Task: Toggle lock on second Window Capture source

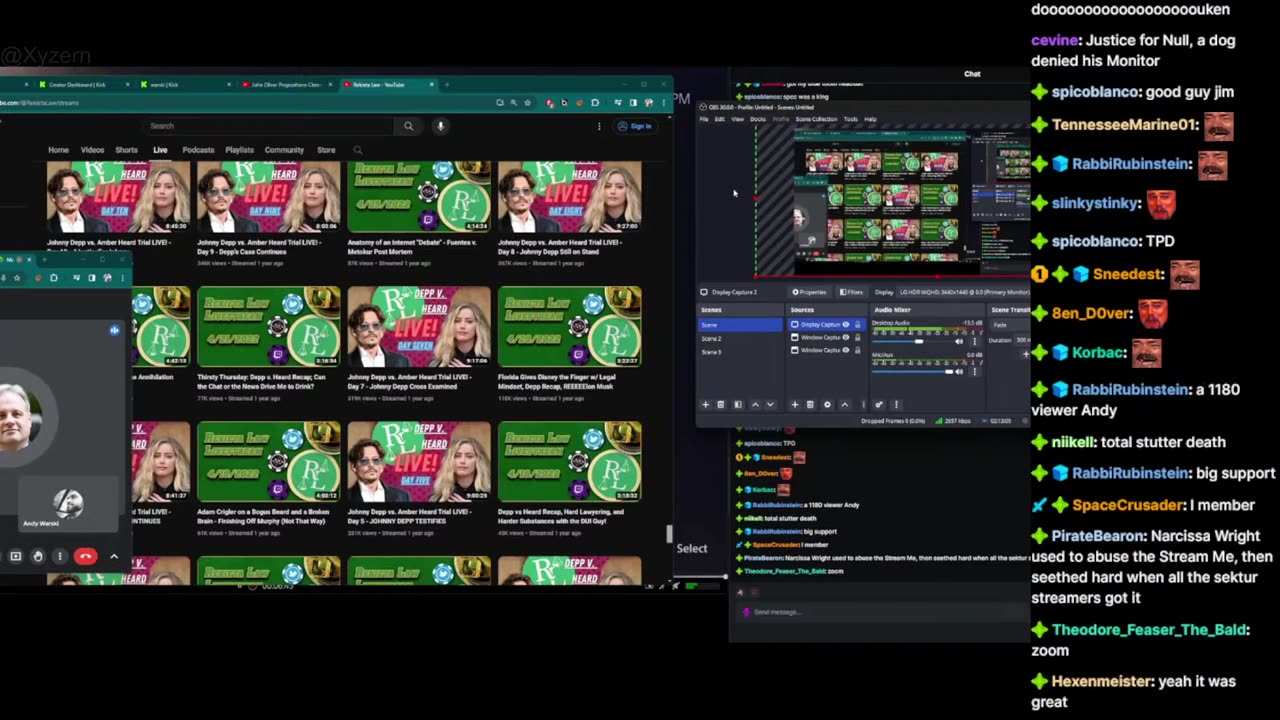Action: [858, 350]
